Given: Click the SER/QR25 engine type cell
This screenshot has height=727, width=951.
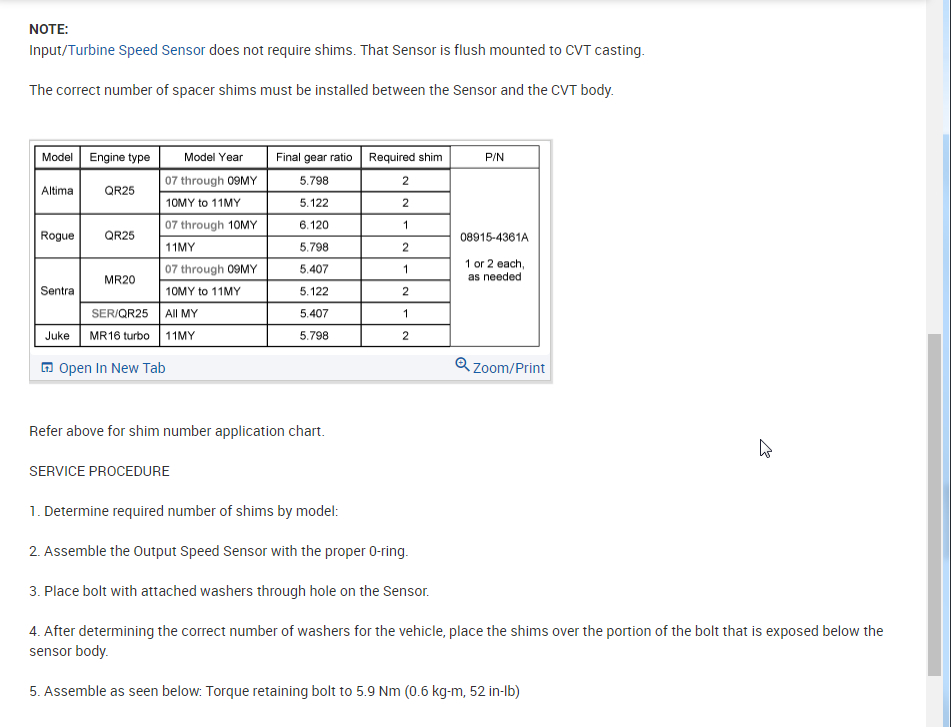Looking at the screenshot, I should point(119,313).
